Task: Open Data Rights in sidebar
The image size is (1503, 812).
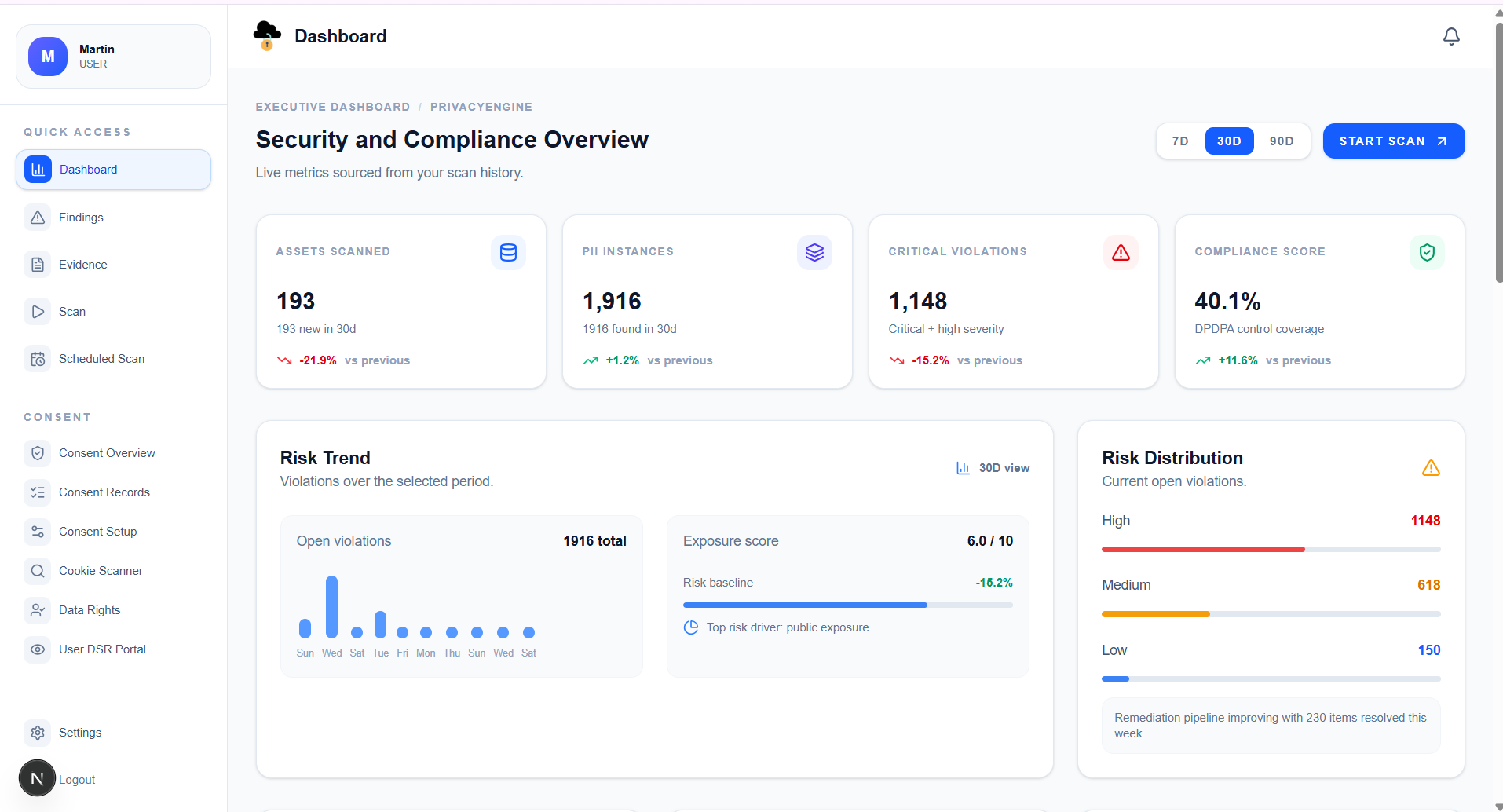Action: coord(113,610)
